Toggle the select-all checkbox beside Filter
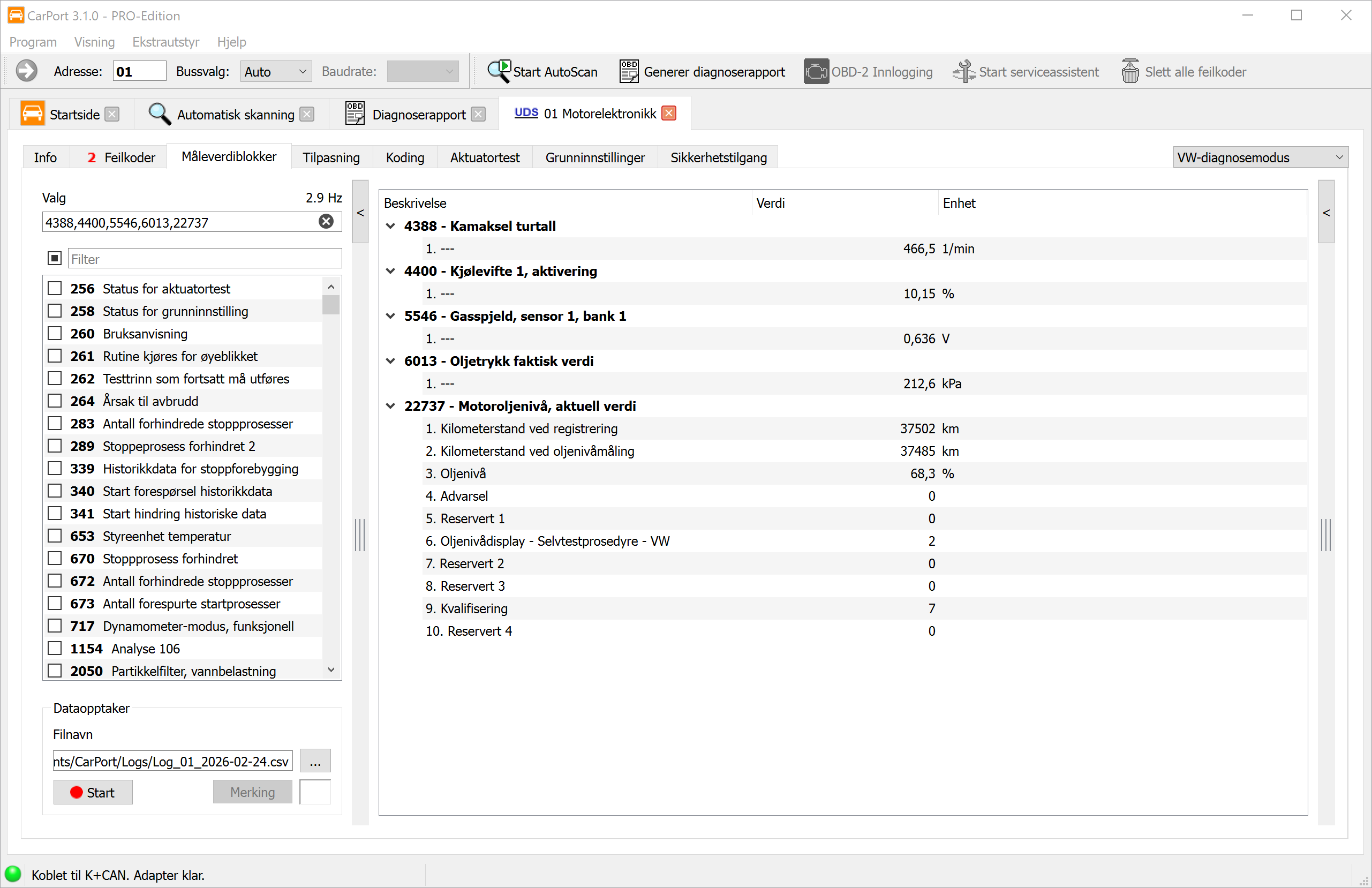This screenshot has height=888, width=1372. 55,258
